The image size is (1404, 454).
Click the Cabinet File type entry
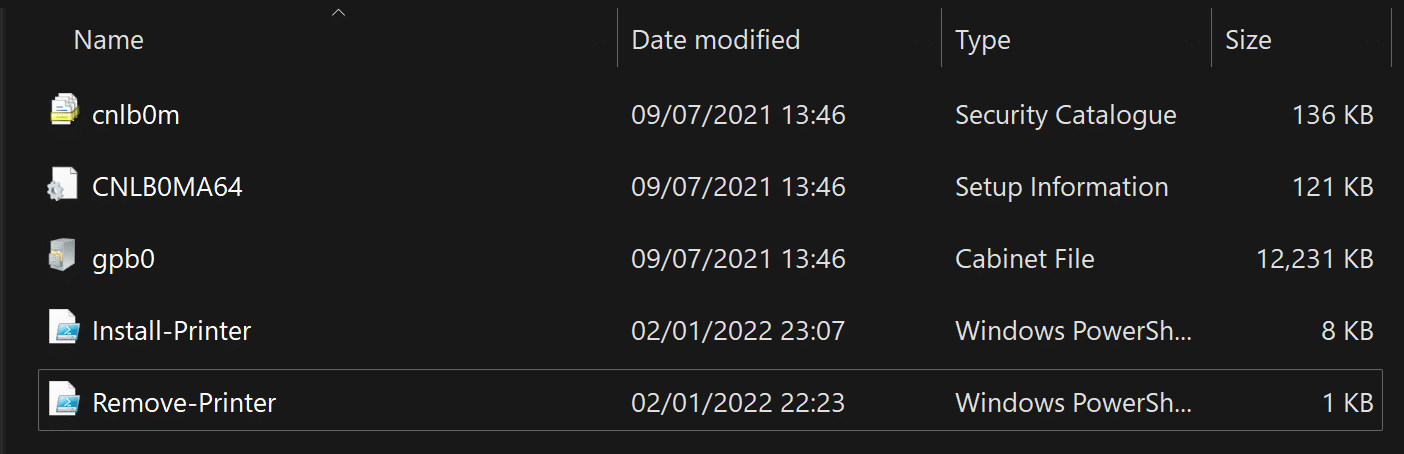(x=1025, y=259)
